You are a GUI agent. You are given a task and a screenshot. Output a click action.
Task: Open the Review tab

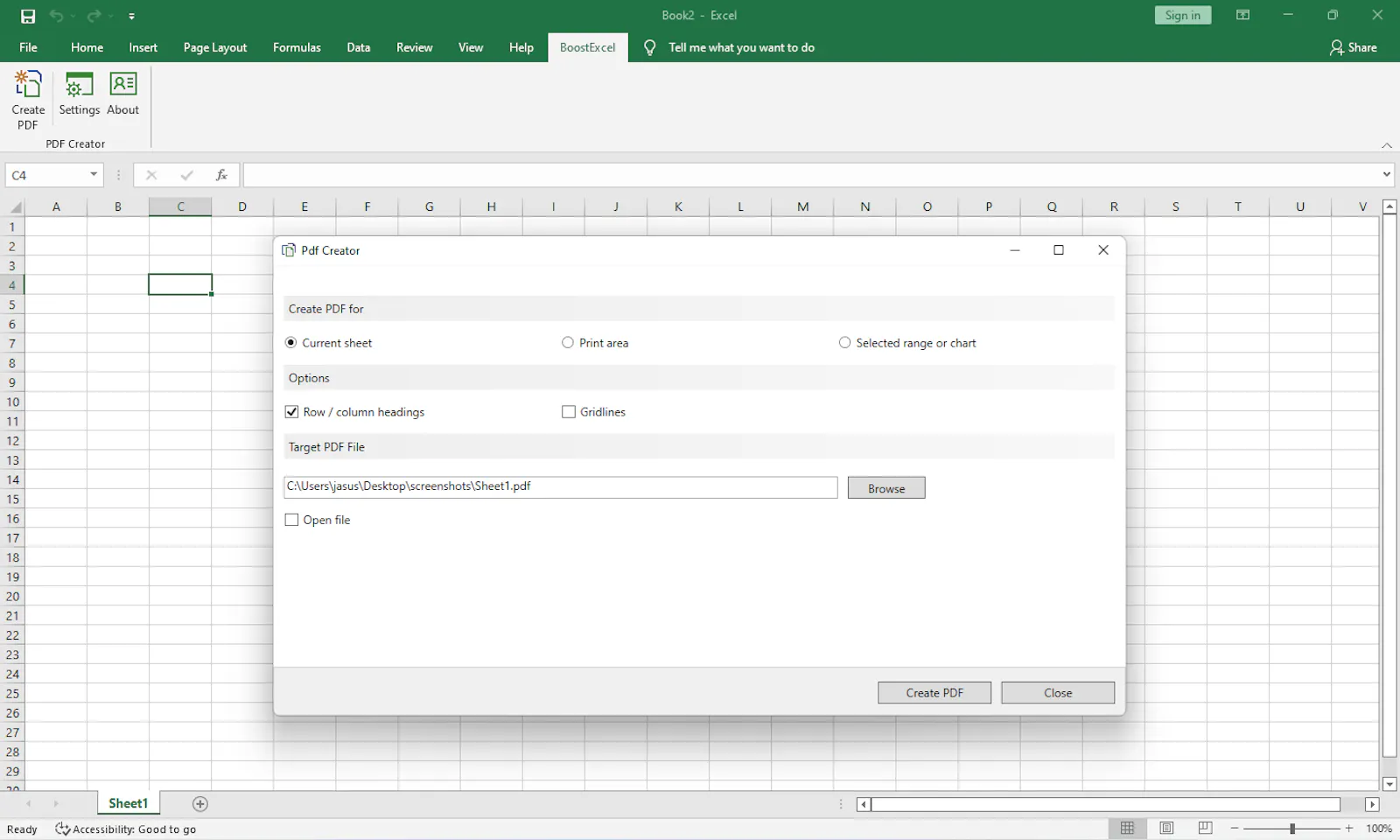(414, 47)
